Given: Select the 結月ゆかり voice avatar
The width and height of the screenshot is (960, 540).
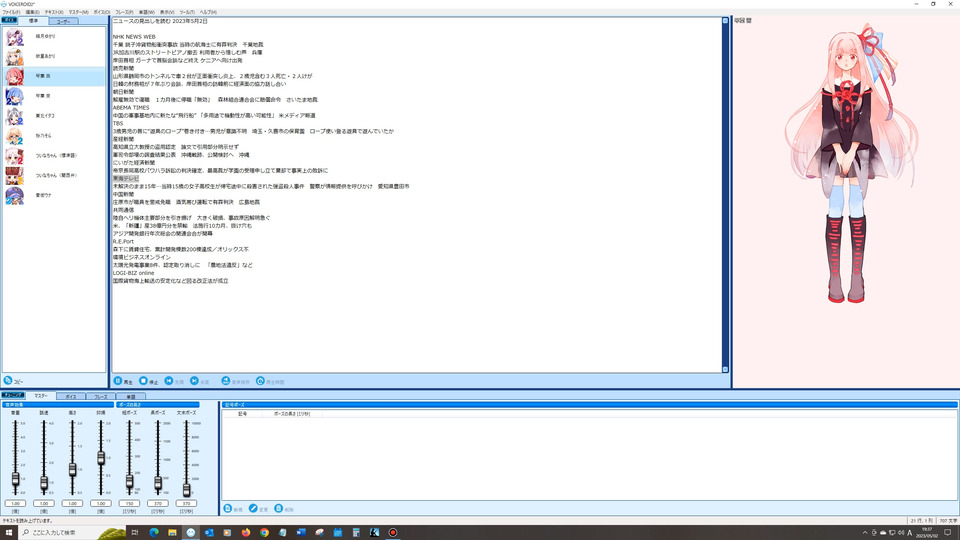Looking at the screenshot, I should 15,37.
